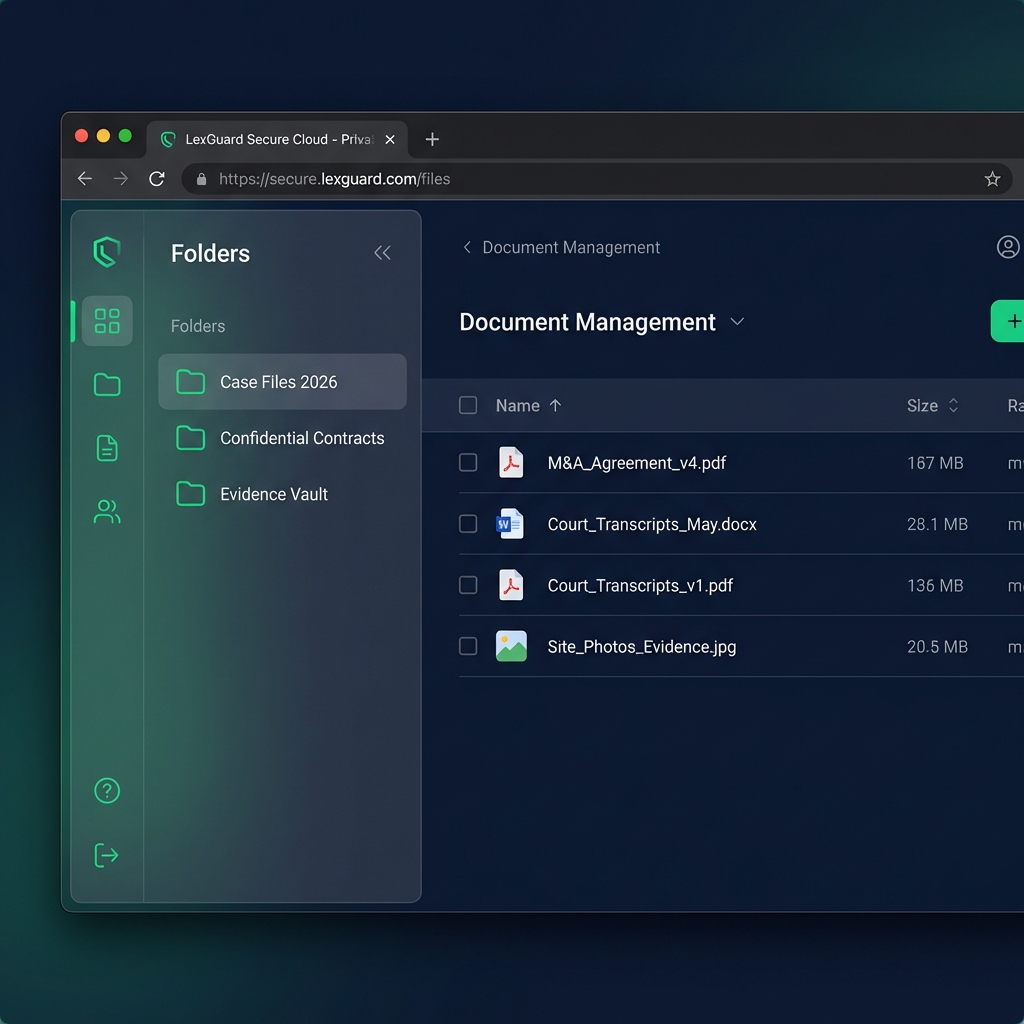Viewport: 1024px width, 1024px height.
Task: Bookmark page with the star icon
Action: coord(992,179)
